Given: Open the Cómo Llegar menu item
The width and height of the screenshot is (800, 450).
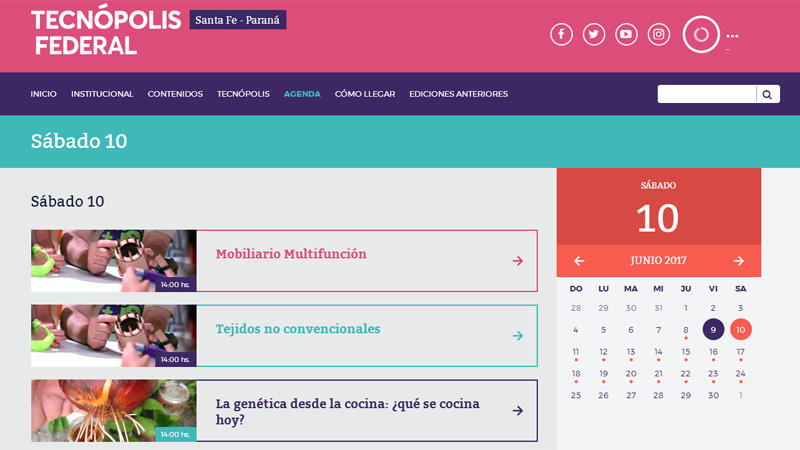Looking at the screenshot, I should click(x=365, y=94).
